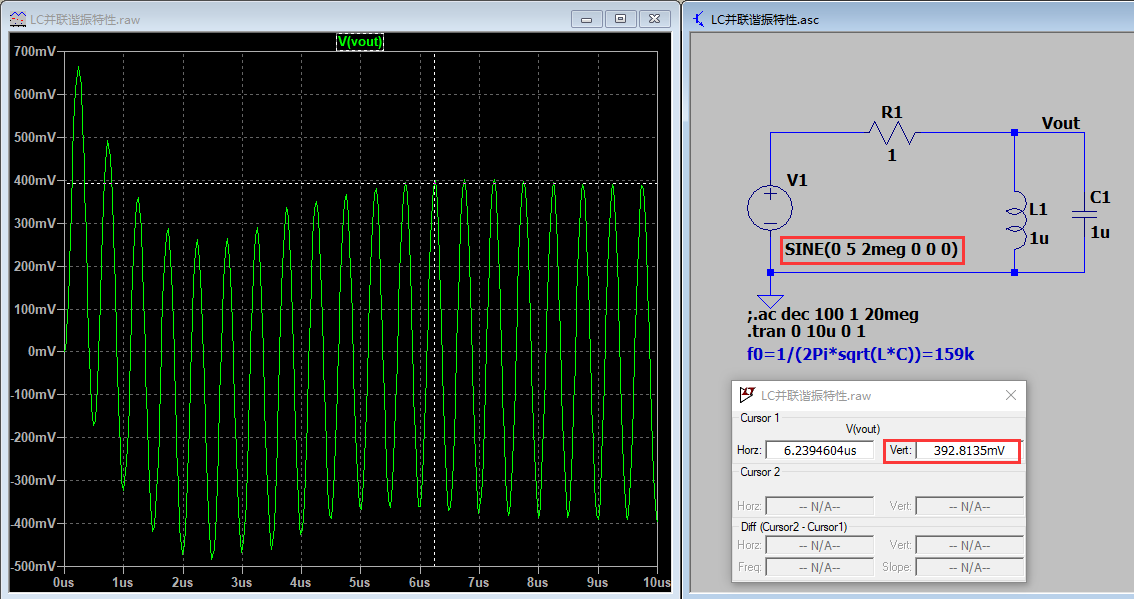This screenshot has height=599, width=1134.
Task: Click the vertical cursor line near 6us
Action: click(435, 309)
